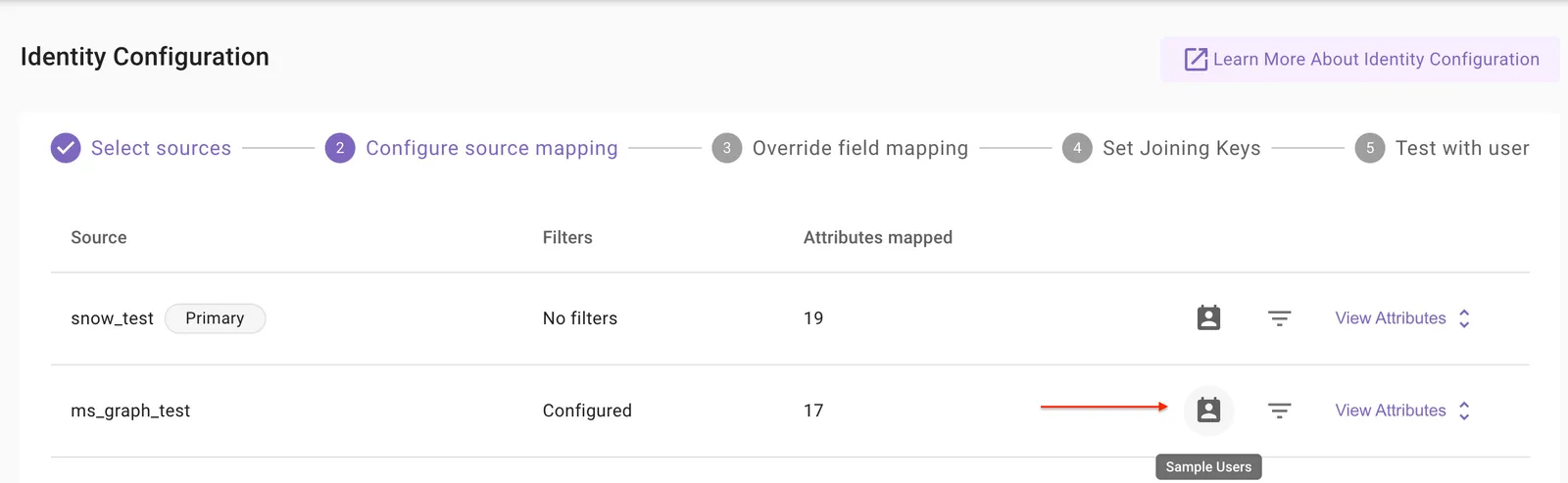Click the Configured filters cell
This screenshot has width=1568, height=483.
[x=587, y=411]
